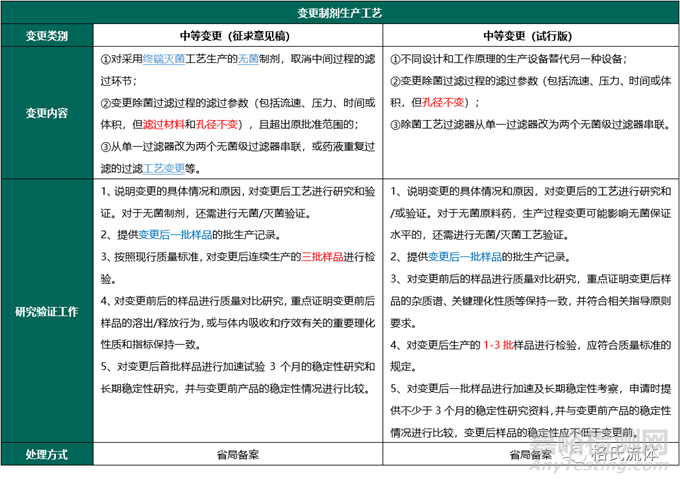Viewport: 680px width, 483px height.
Task: Click blue 变更后一批样品 in draft column
Action: tap(175, 235)
